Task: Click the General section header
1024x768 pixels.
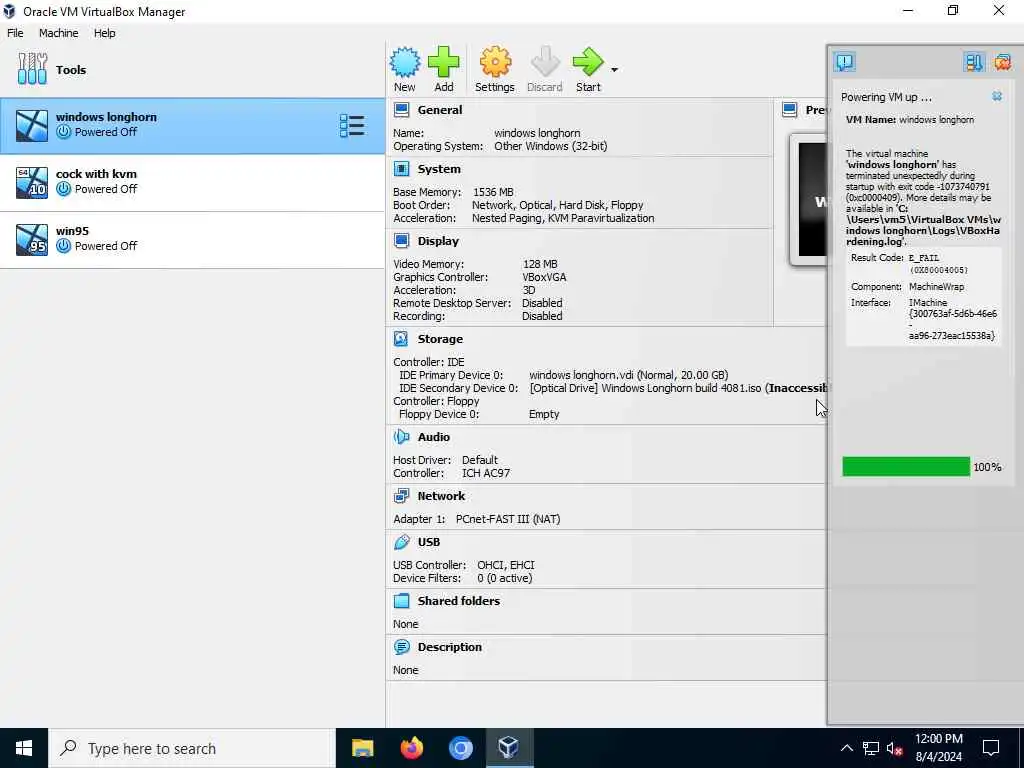Action: click(440, 110)
